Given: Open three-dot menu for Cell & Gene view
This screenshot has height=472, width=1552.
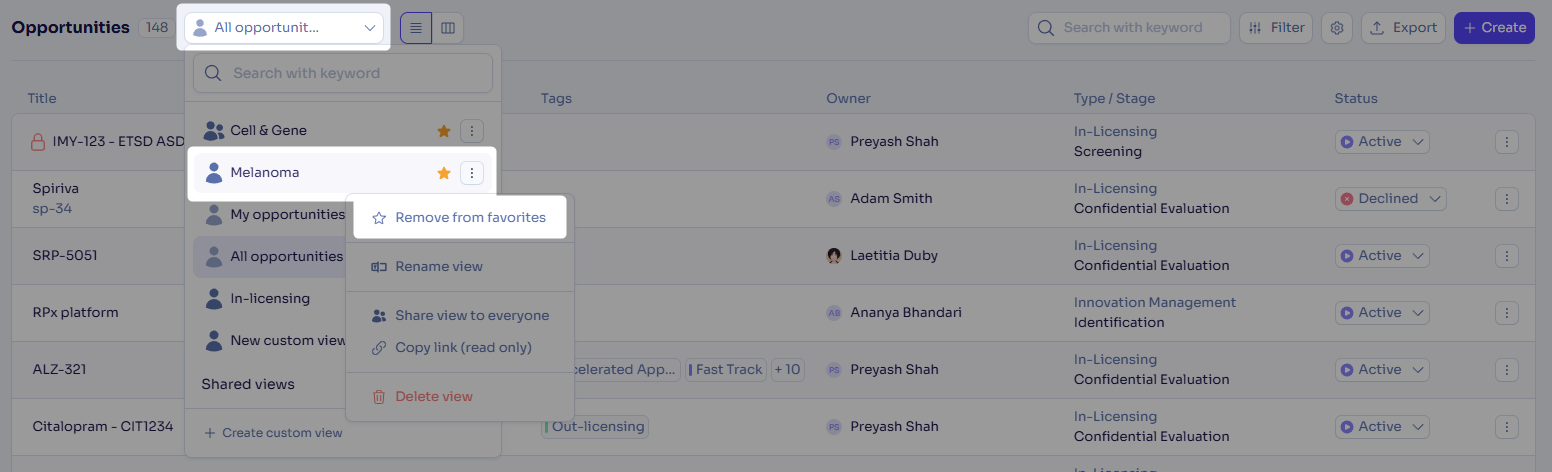Looking at the screenshot, I should 472,131.
